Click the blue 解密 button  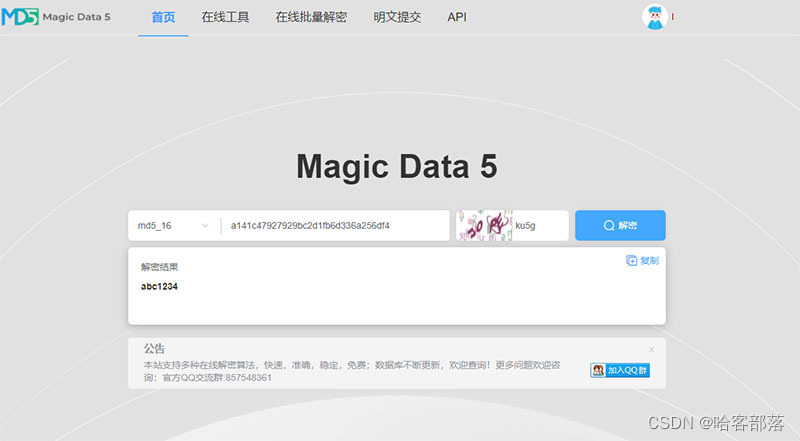[x=620, y=225]
